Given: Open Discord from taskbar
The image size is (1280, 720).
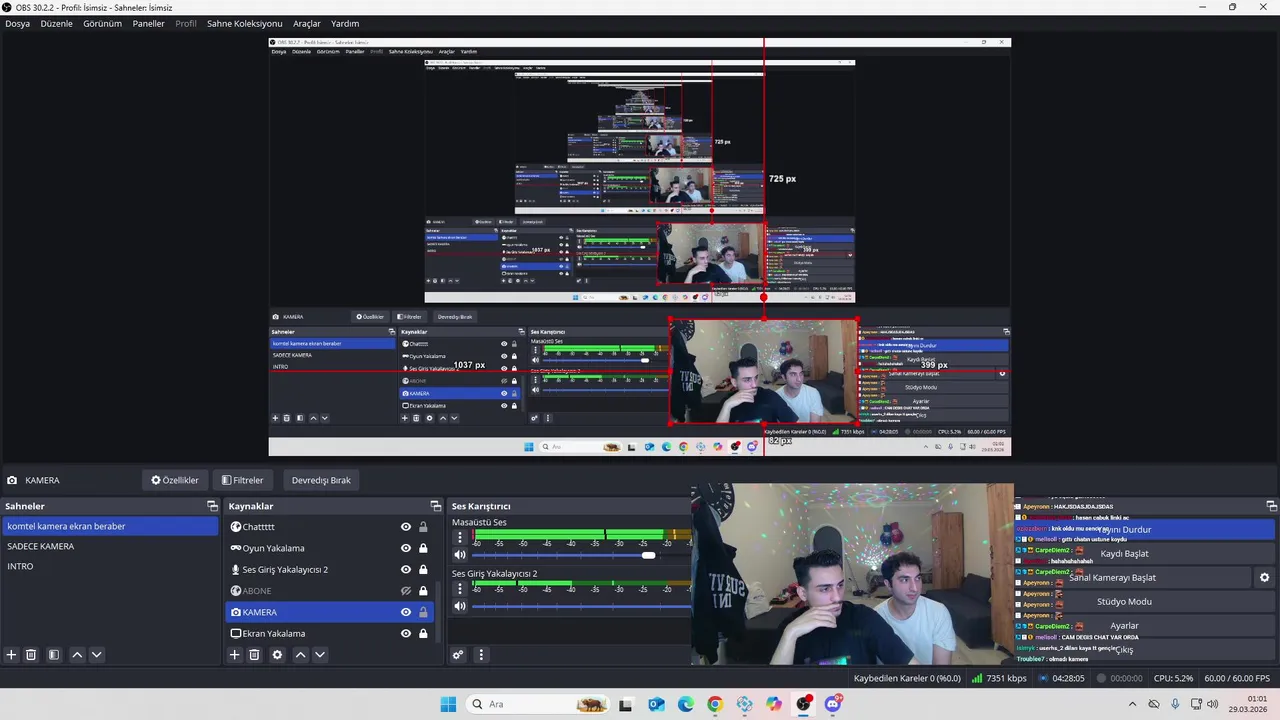Looking at the screenshot, I should coord(833,704).
